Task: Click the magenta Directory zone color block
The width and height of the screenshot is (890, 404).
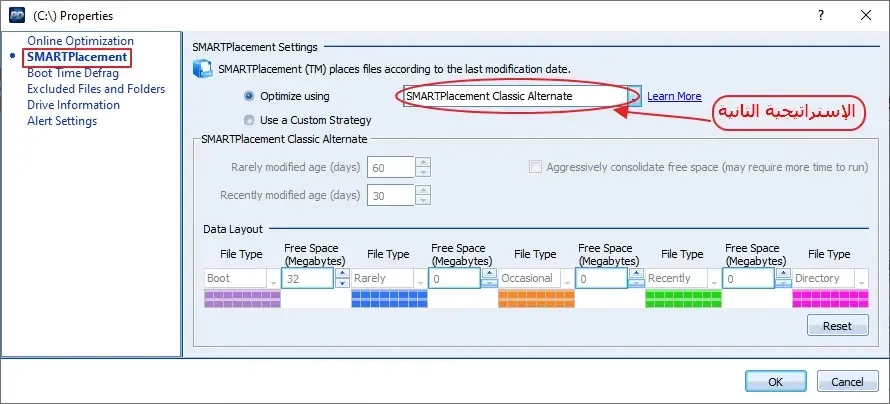Action: pos(830,299)
